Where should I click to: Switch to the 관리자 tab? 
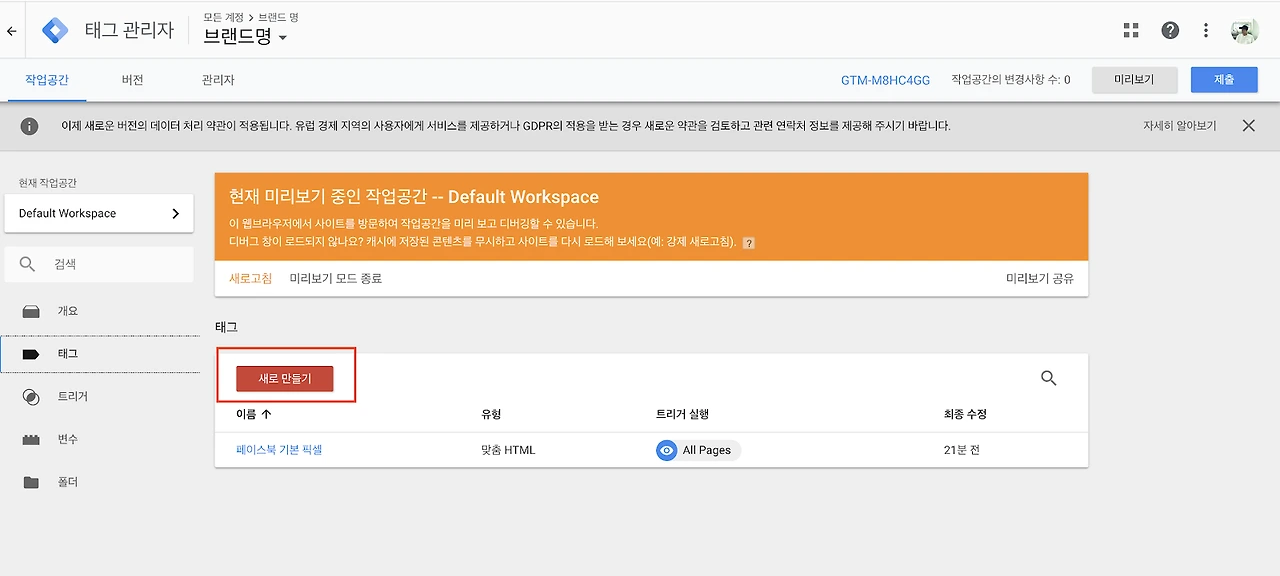218,80
